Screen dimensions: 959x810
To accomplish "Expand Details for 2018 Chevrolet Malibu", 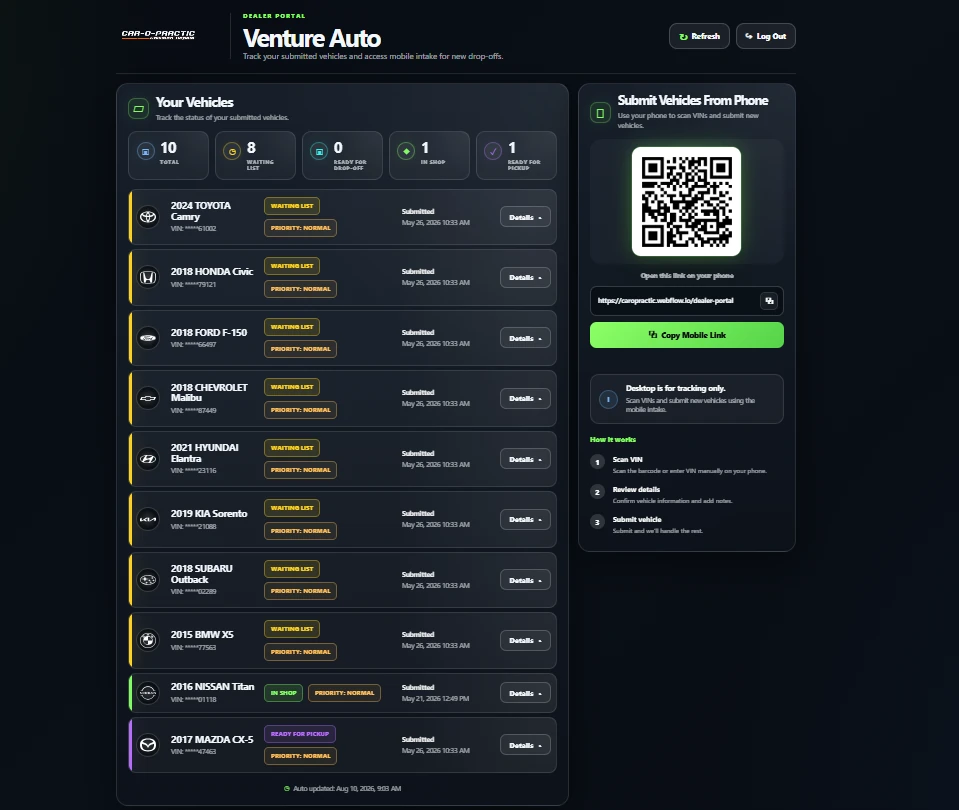I will (525, 398).
